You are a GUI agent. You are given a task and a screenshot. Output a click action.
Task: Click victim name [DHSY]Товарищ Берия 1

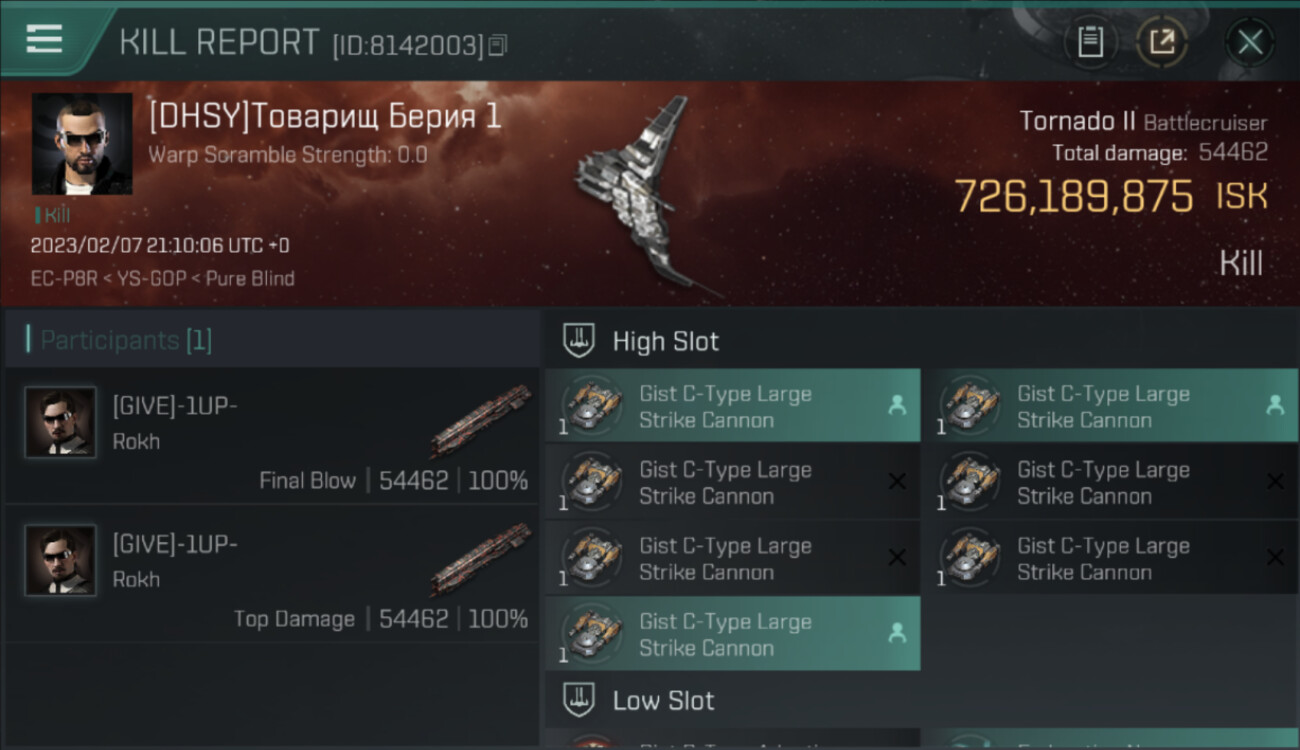pos(325,117)
